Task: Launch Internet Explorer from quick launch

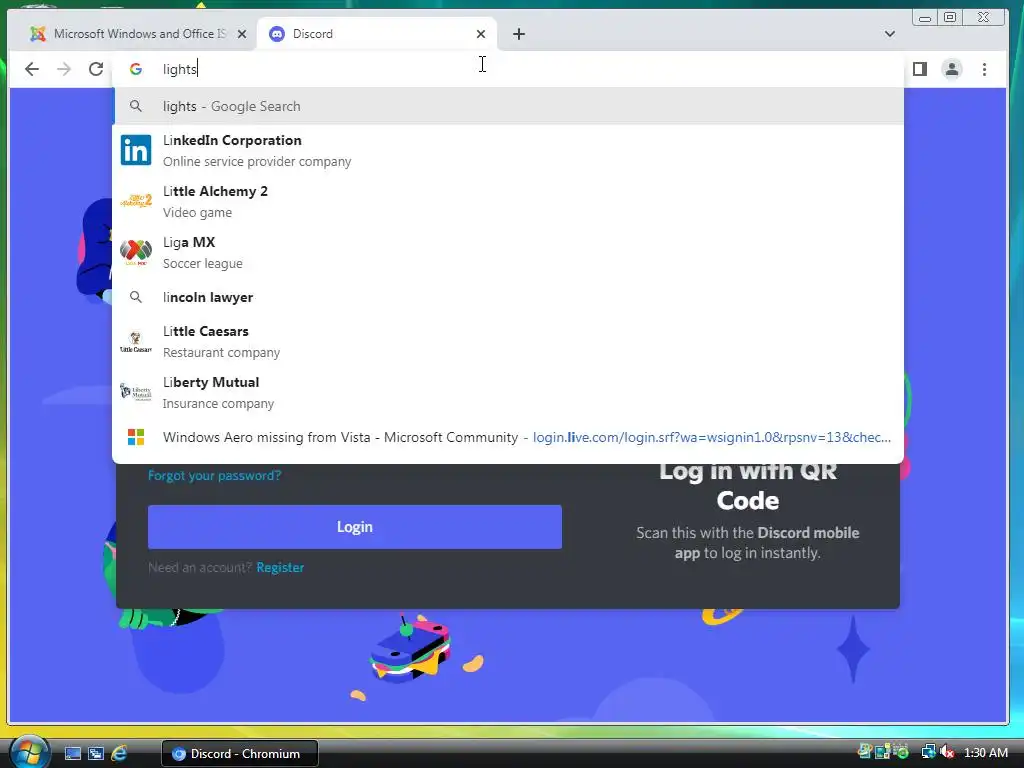Action: click(x=119, y=754)
